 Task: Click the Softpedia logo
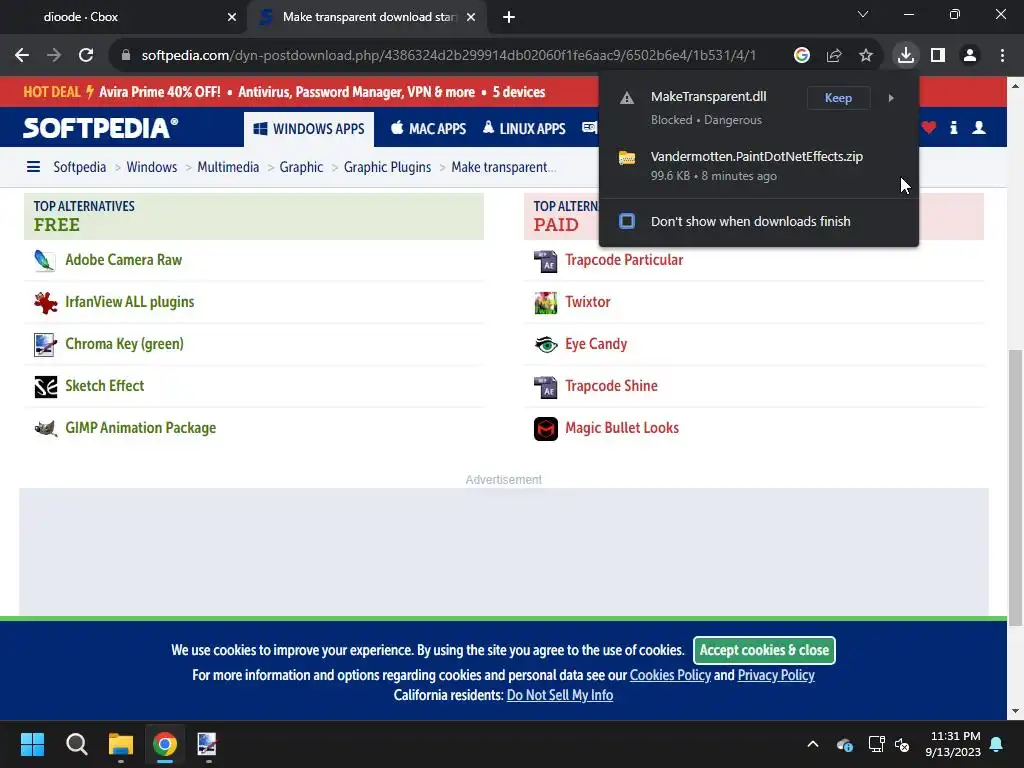point(101,127)
